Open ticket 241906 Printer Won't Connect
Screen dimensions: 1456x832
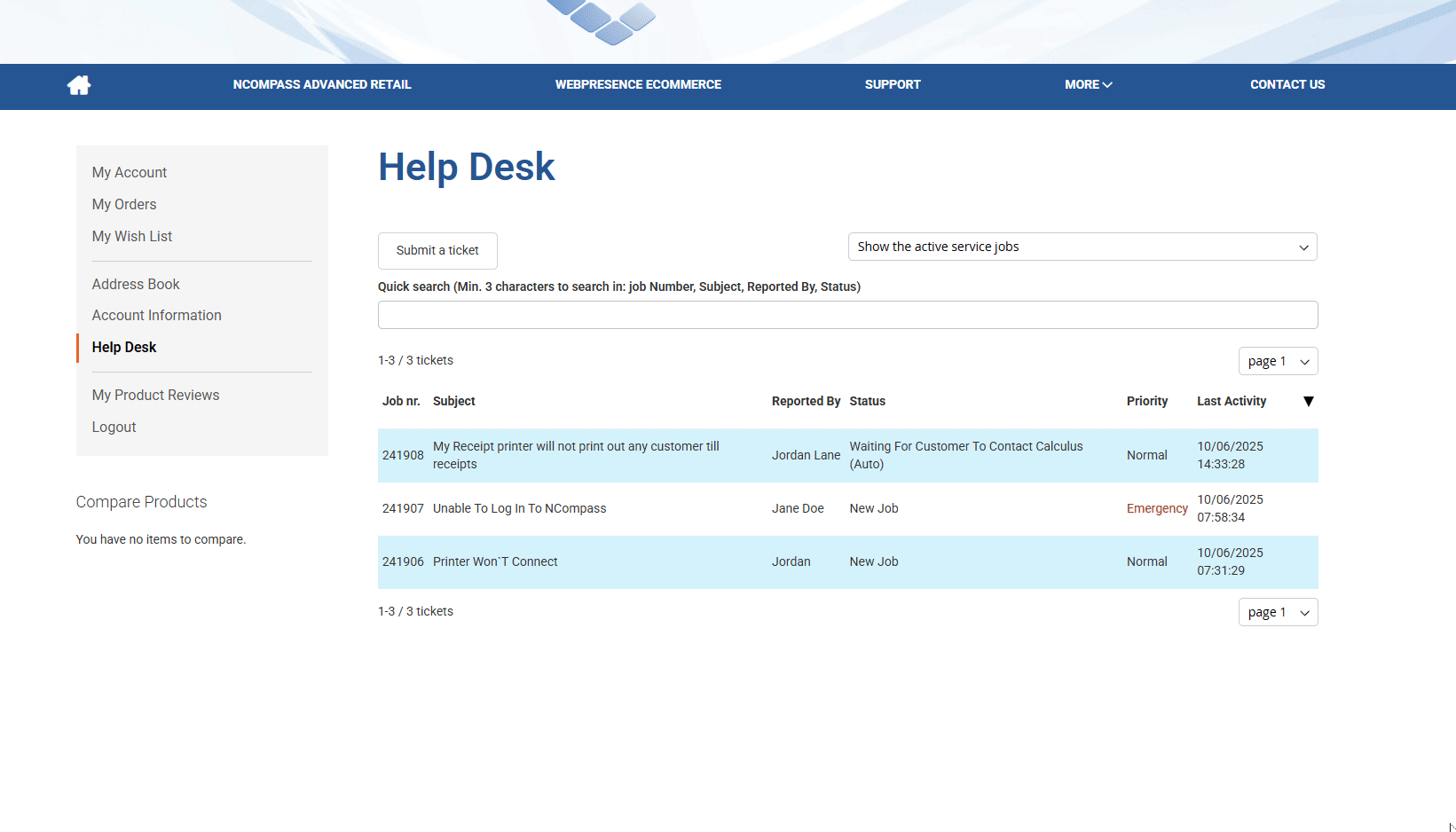[495, 562]
